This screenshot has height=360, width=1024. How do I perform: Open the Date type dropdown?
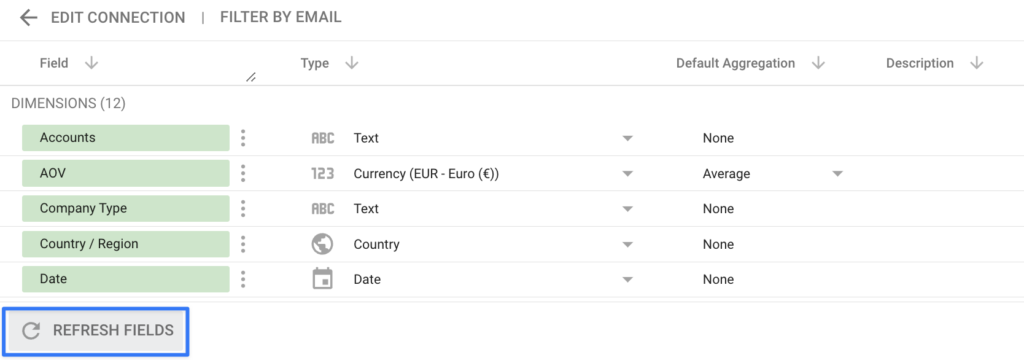point(628,280)
